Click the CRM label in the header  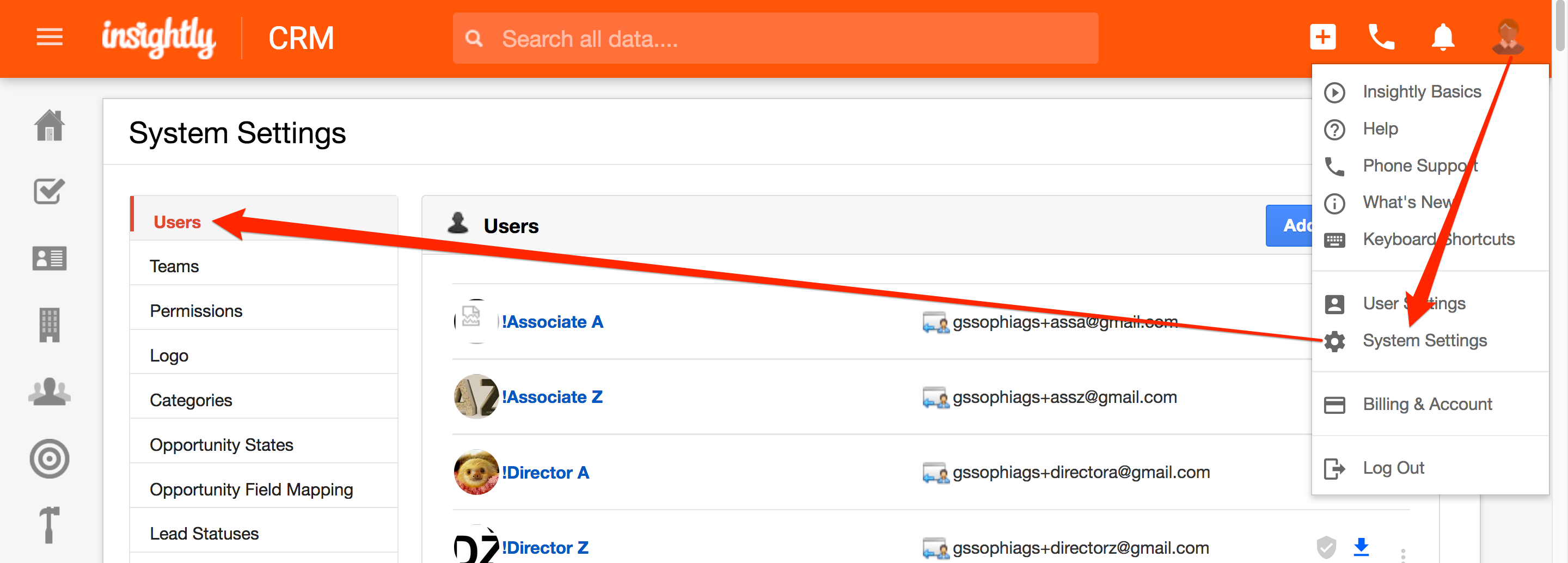click(301, 38)
